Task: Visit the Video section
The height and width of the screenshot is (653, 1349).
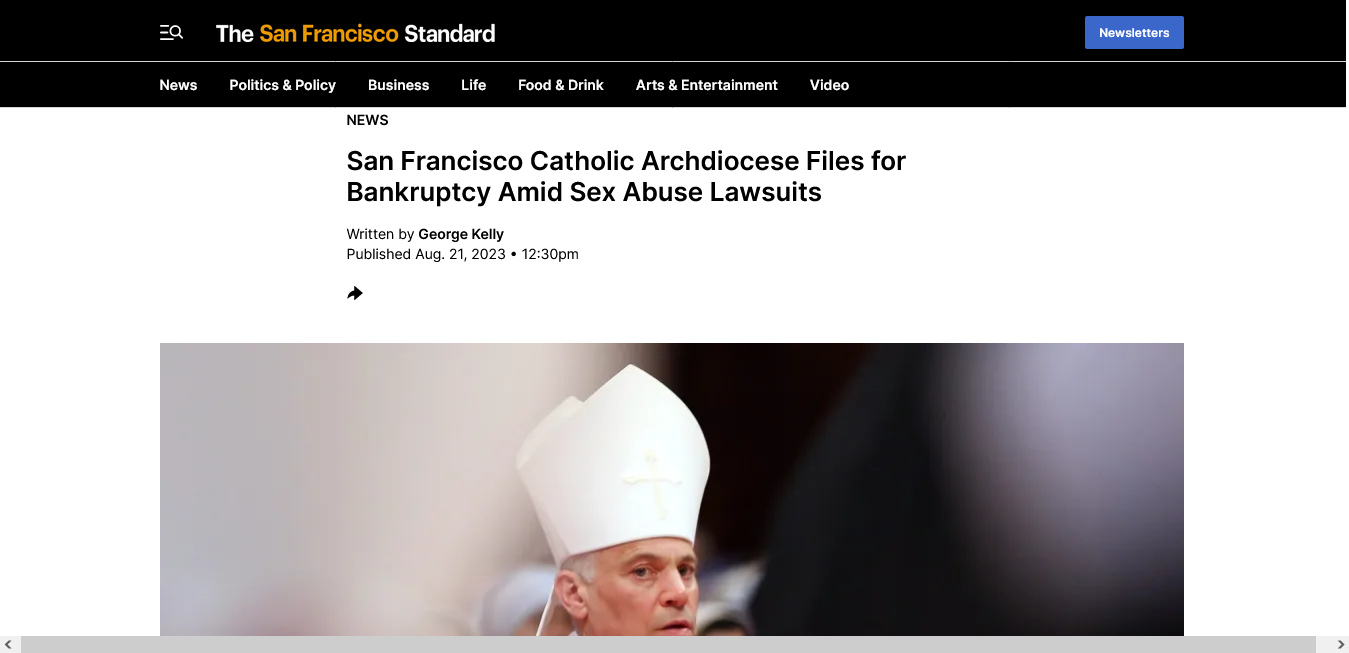Action: (x=829, y=85)
